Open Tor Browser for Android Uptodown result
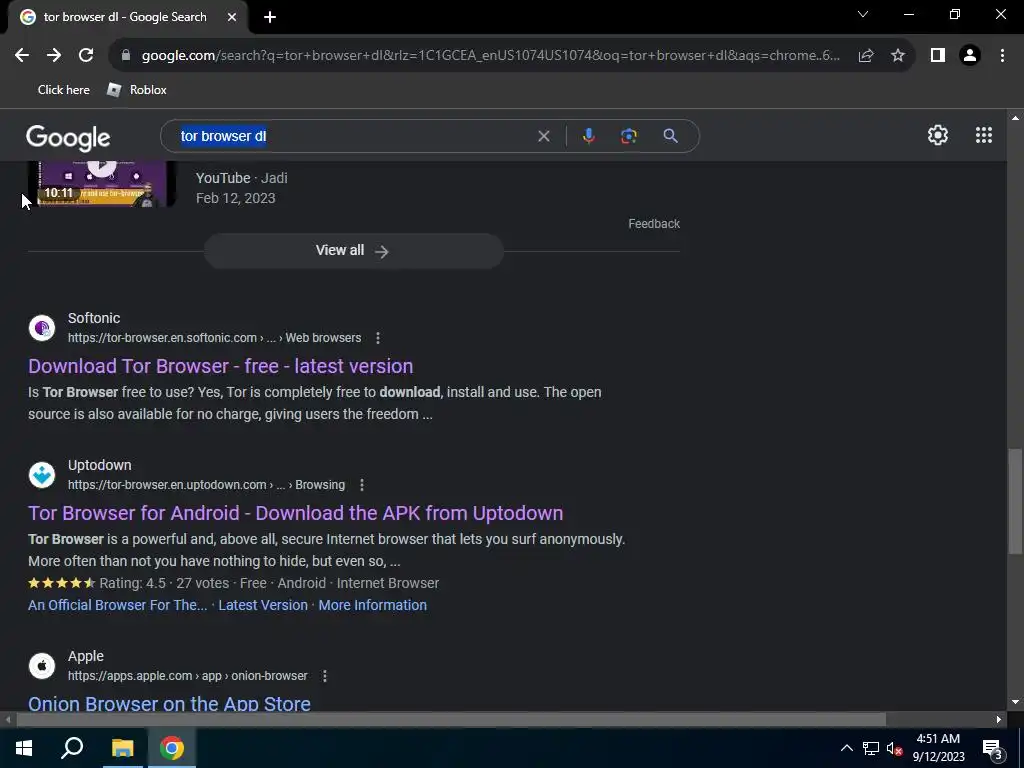Viewport: 1024px width, 768px height. [x=296, y=513]
